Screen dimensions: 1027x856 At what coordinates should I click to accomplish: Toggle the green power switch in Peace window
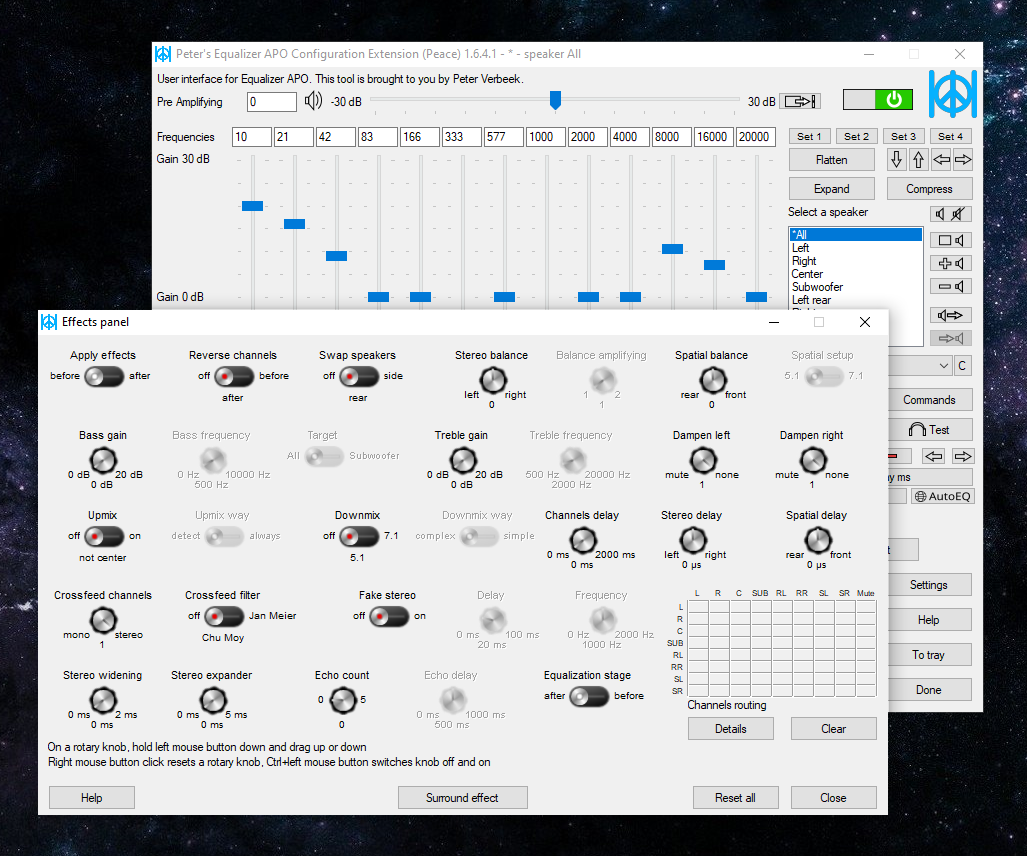pyautogui.click(x=877, y=100)
